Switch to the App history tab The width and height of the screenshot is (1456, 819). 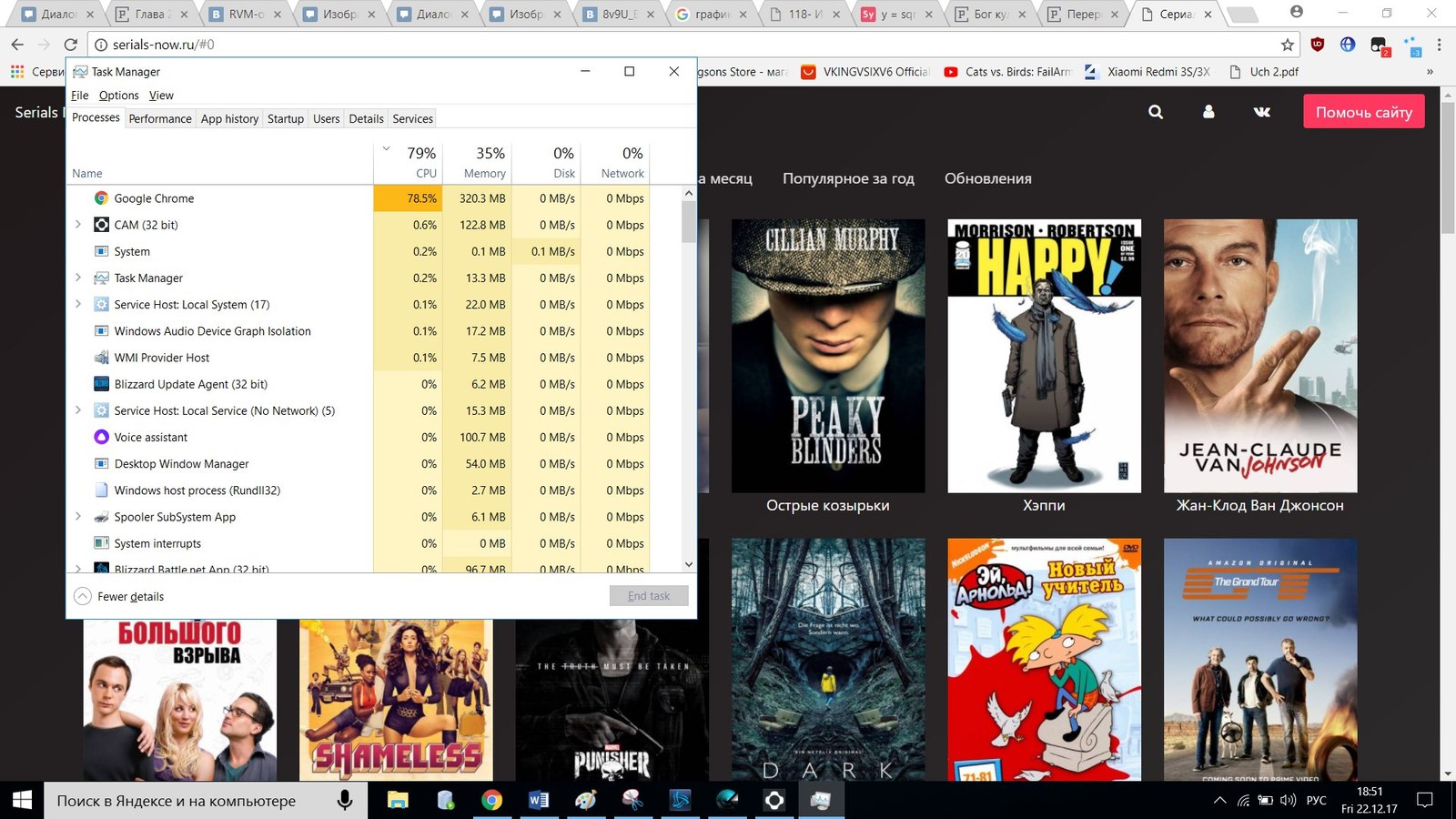pyautogui.click(x=229, y=119)
